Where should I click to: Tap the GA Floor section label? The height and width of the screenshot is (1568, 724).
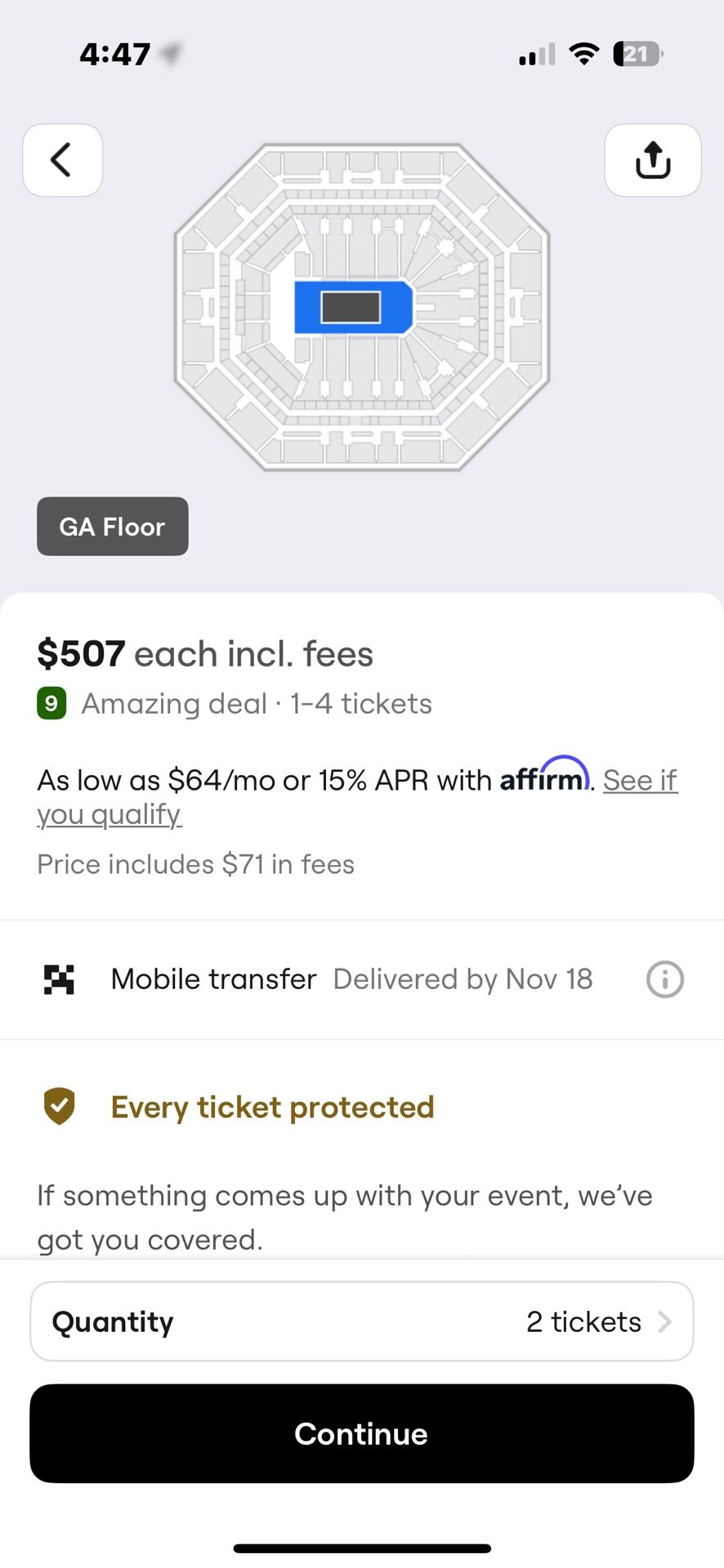tap(113, 527)
